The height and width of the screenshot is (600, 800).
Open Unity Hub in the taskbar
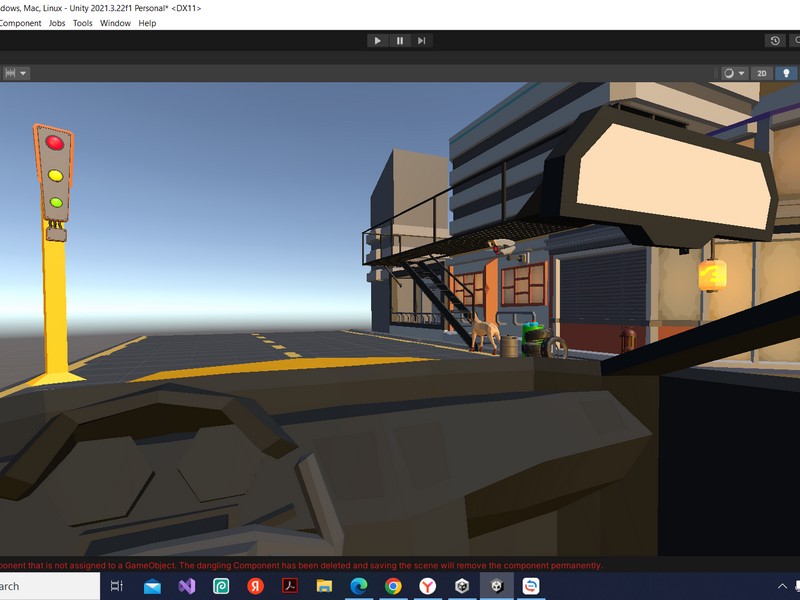462,586
